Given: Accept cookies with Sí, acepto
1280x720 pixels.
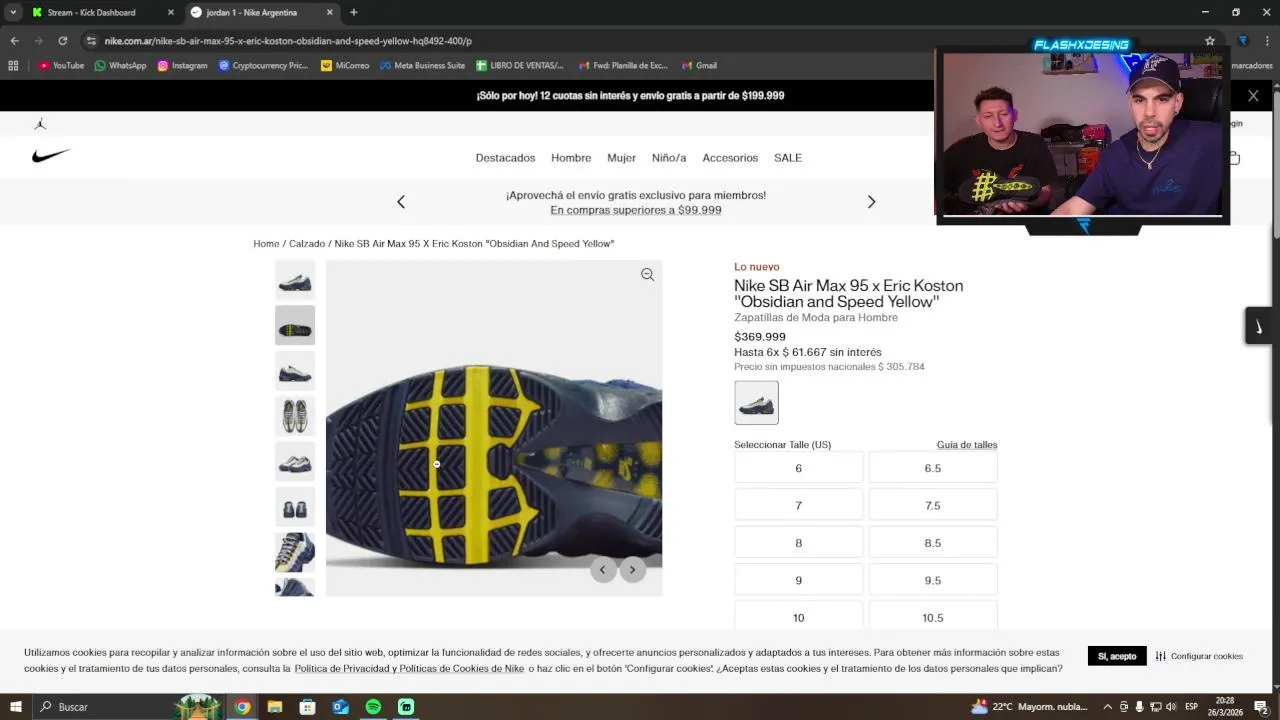Looking at the screenshot, I should coord(1117,656).
